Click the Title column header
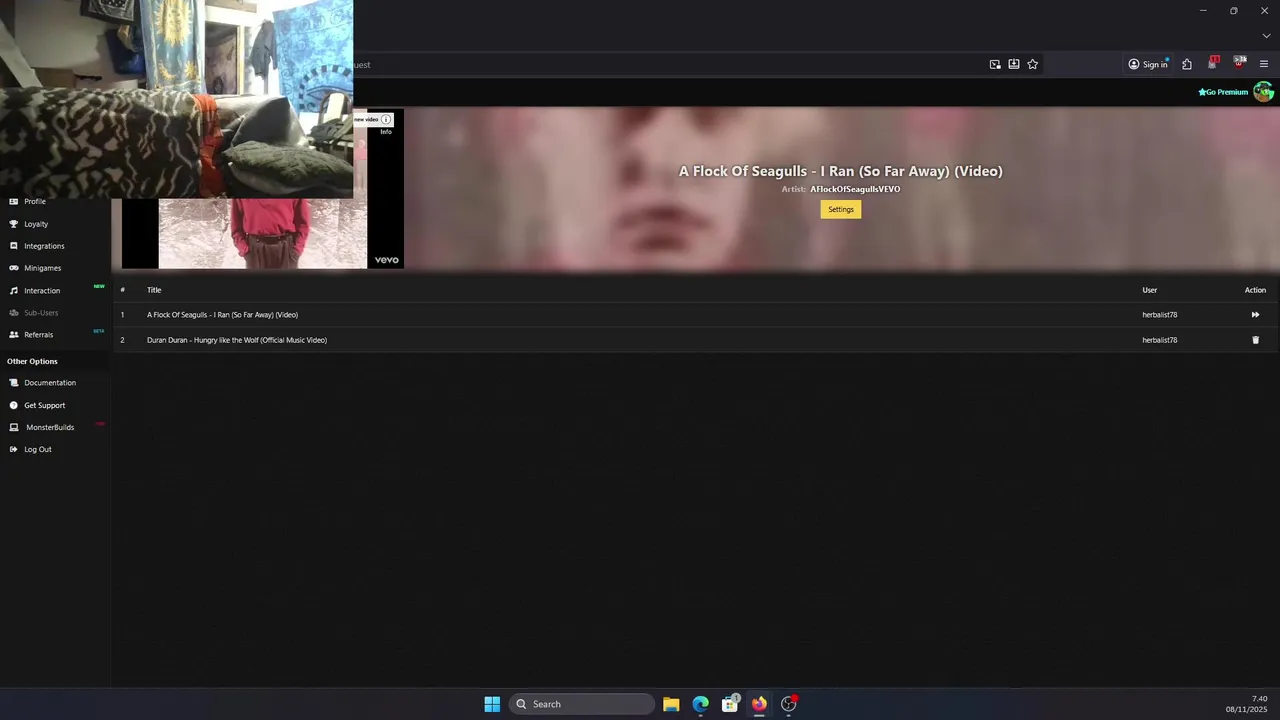 (x=154, y=290)
